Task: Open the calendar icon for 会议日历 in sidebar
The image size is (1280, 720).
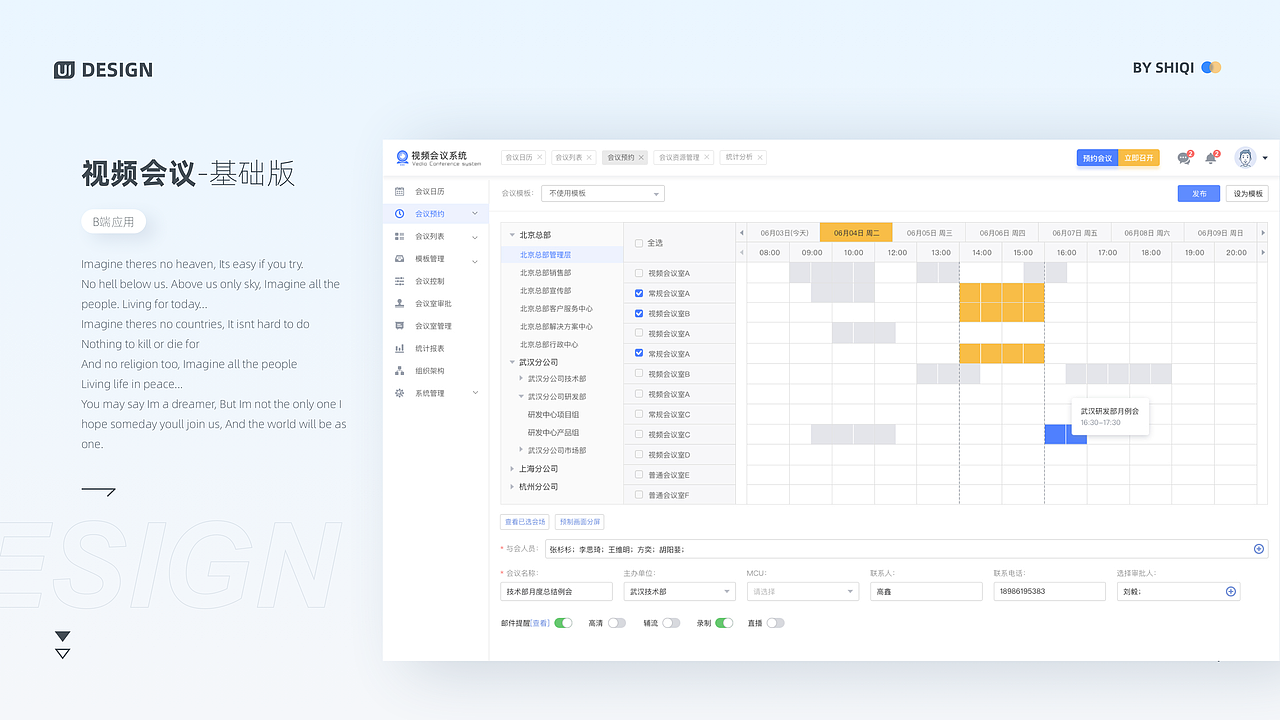Action: [400, 191]
